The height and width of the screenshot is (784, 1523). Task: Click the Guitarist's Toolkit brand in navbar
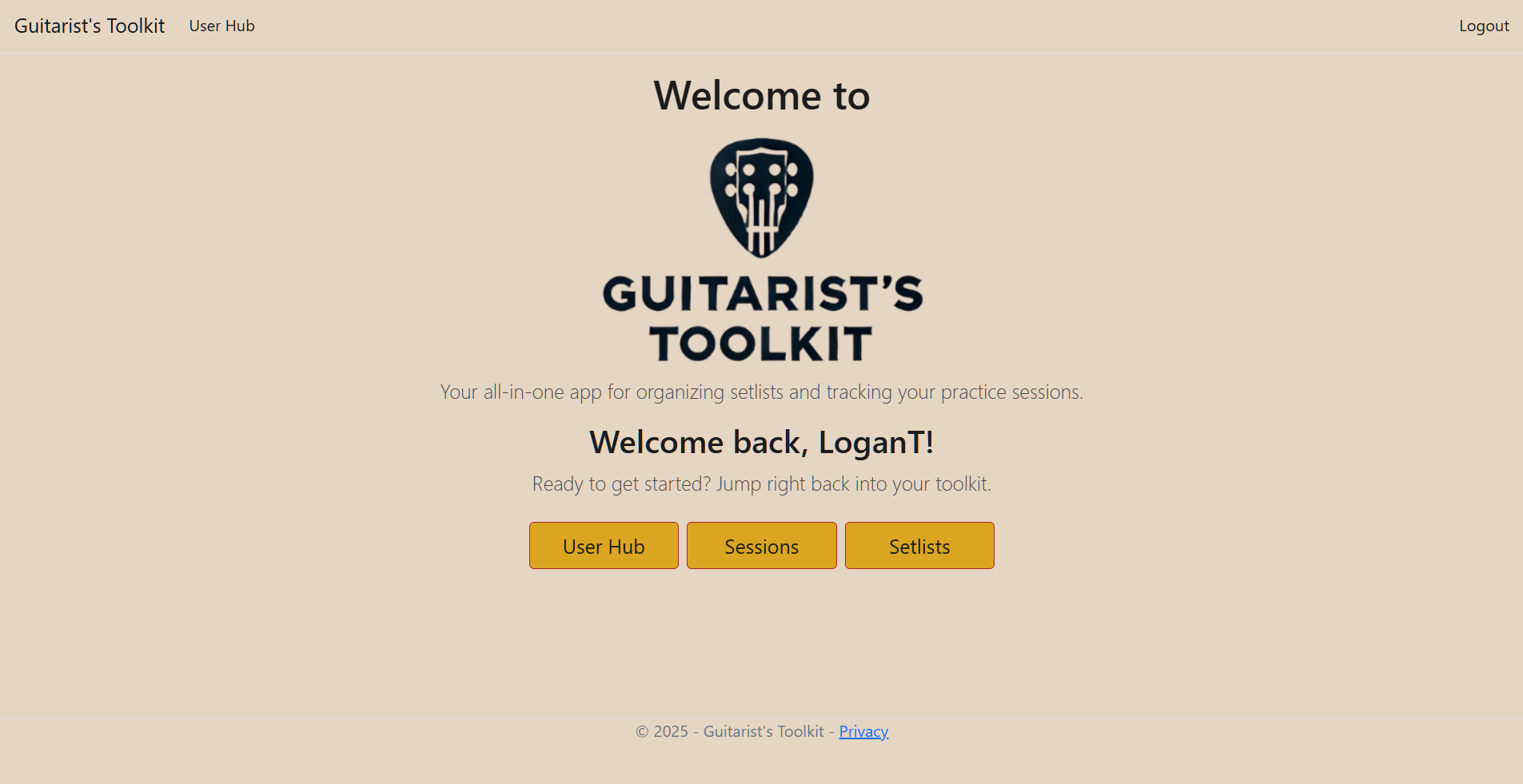90,26
